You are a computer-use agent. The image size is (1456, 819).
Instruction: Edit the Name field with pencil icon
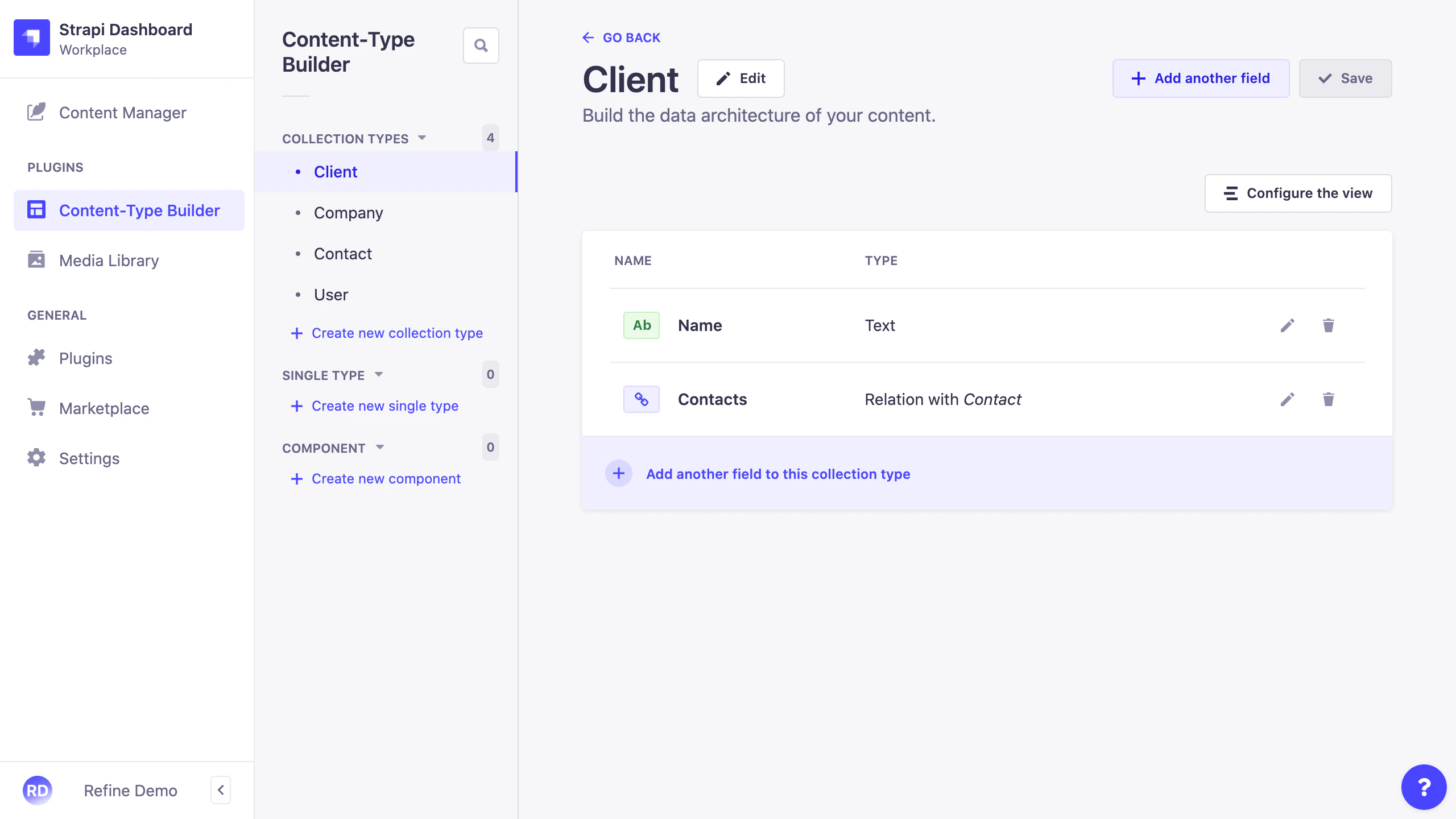click(x=1288, y=325)
